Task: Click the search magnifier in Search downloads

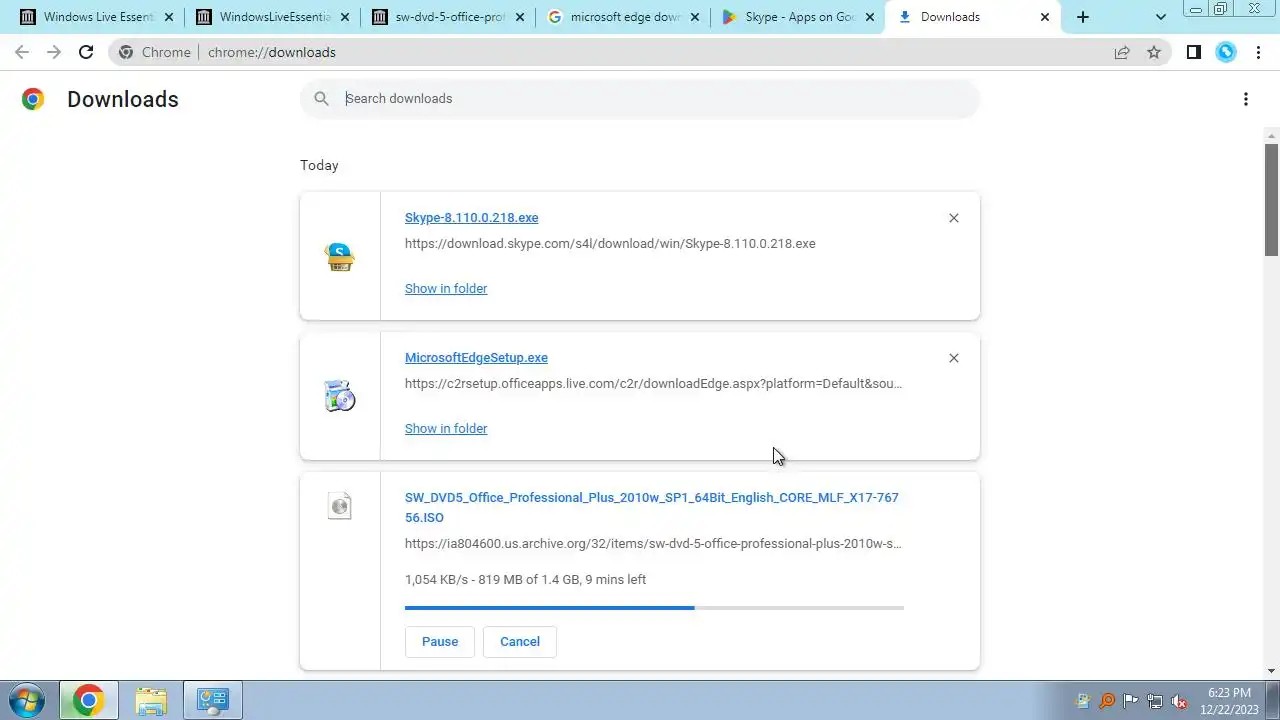Action: point(321,98)
